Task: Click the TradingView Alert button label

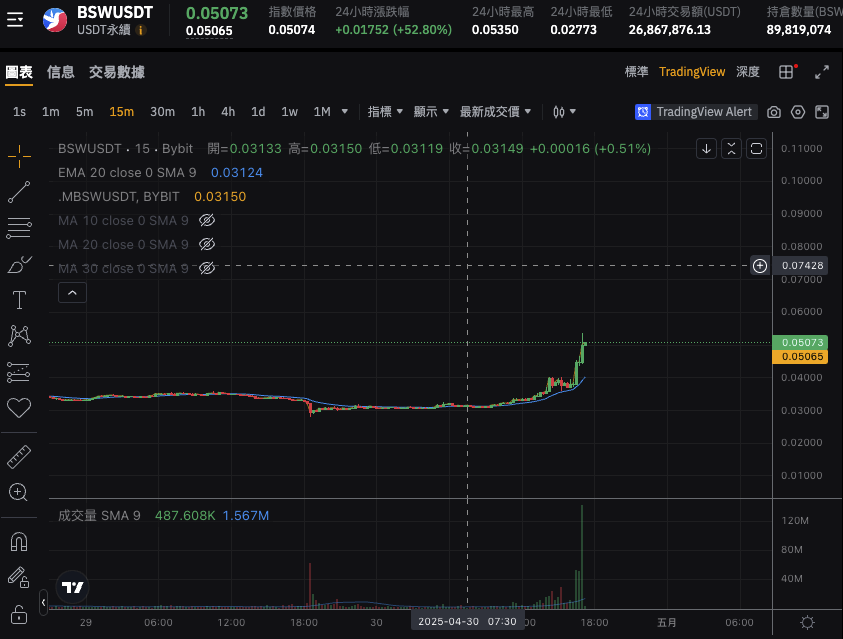Action: coord(704,112)
